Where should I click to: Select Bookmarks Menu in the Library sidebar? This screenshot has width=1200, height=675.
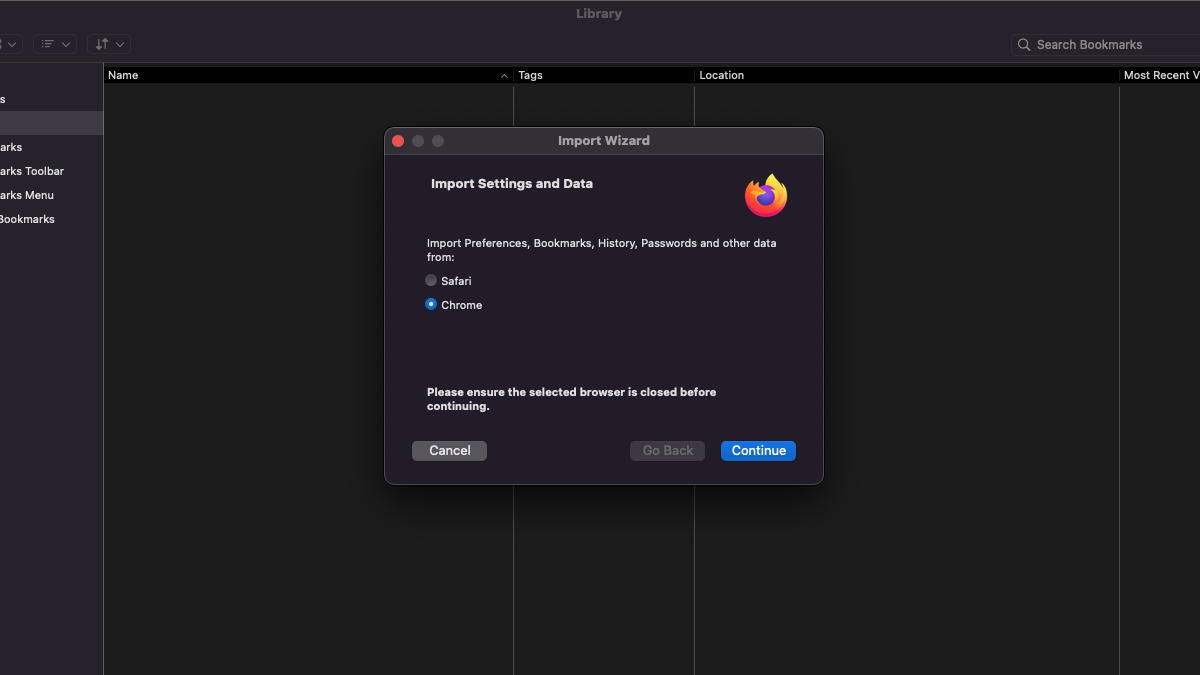tap(51, 195)
